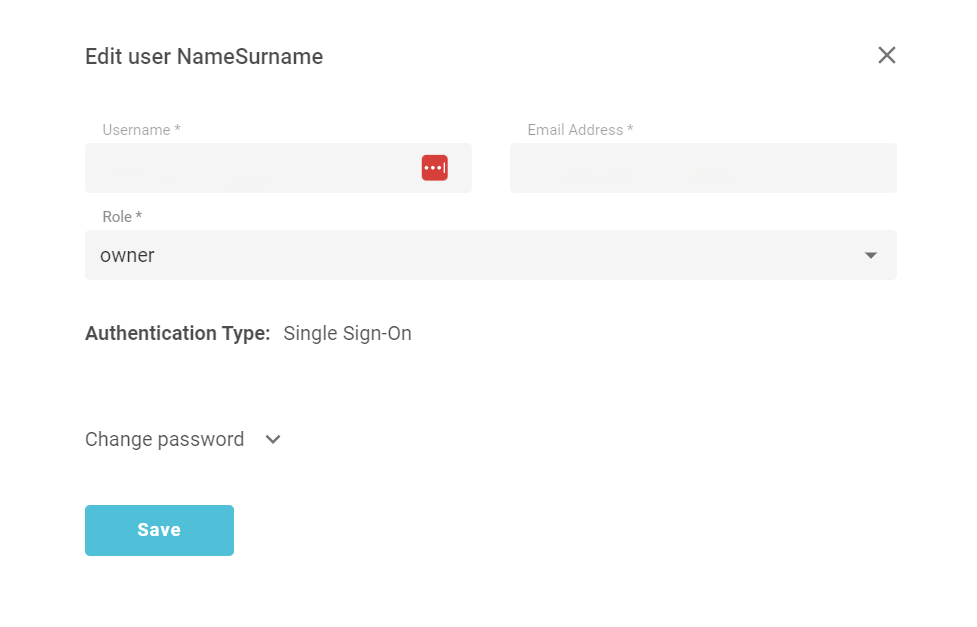This screenshot has height=627, width=977.
Task: Click the Change password text
Action: point(164,439)
